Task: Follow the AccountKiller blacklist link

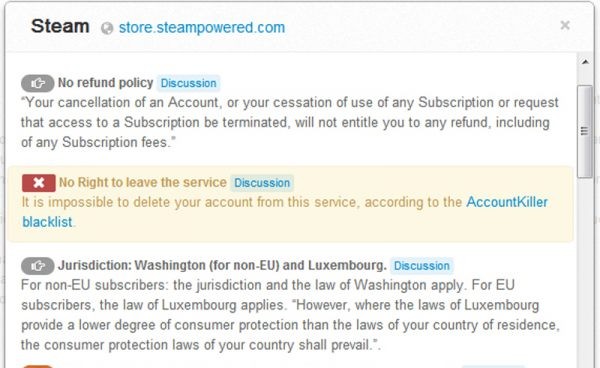Action: pos(507,202)
